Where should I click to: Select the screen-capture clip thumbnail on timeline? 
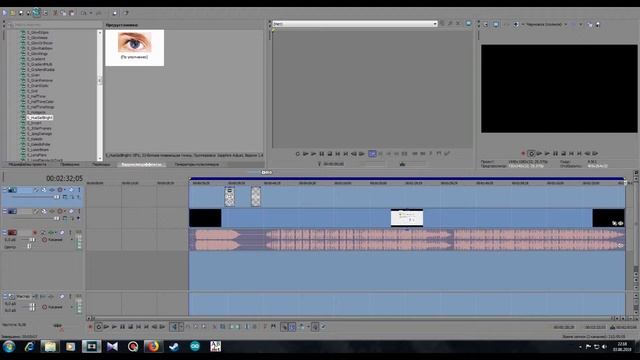[407, 218]
